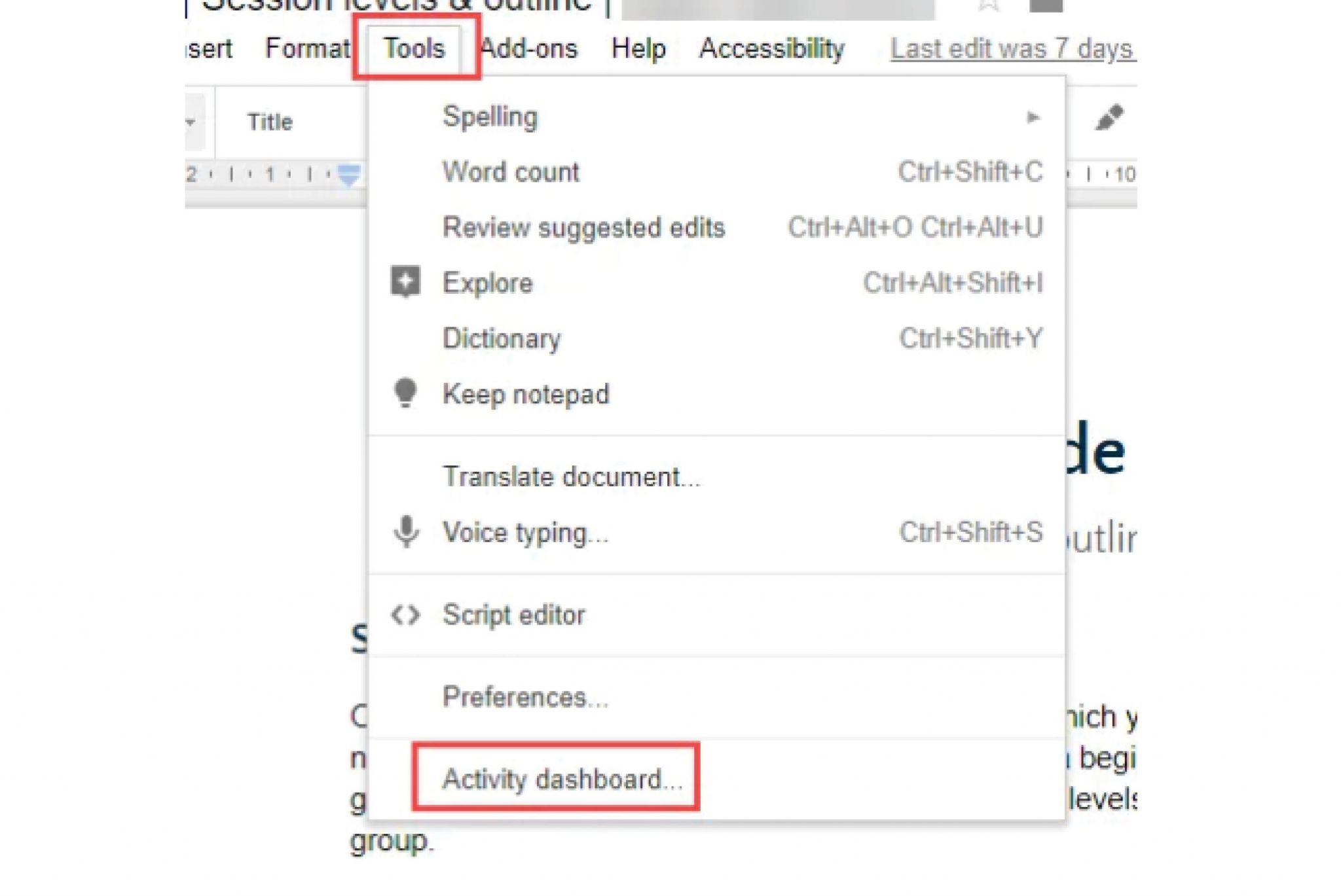Open the Format menu
1341x896 pixels.
click(307, 48)
